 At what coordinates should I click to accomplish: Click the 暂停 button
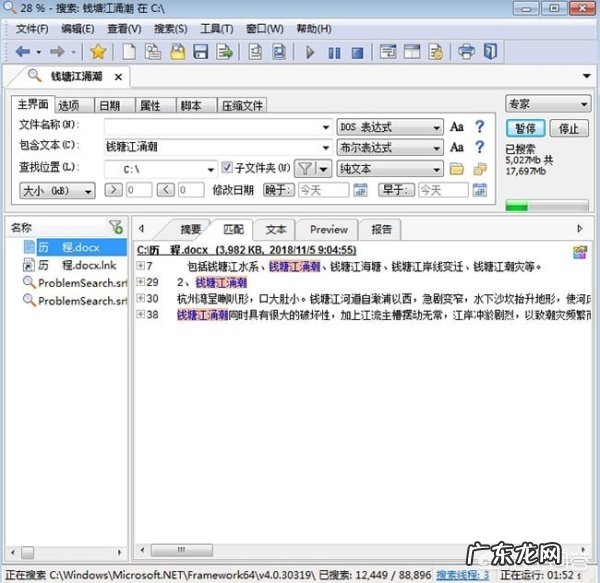tap(526, 129)
